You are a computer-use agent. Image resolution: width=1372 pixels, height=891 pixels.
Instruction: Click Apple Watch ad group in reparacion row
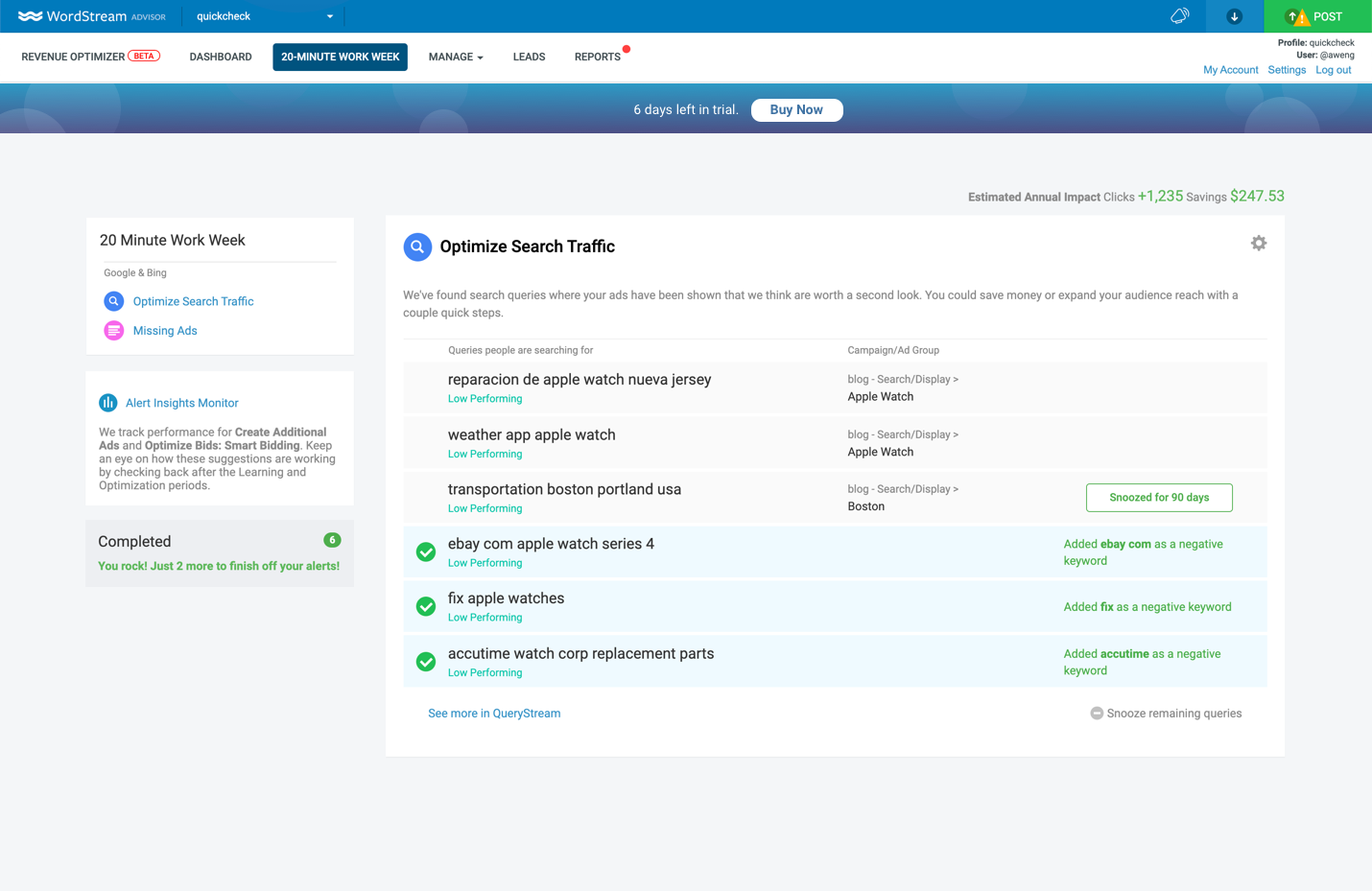(881, 397)
